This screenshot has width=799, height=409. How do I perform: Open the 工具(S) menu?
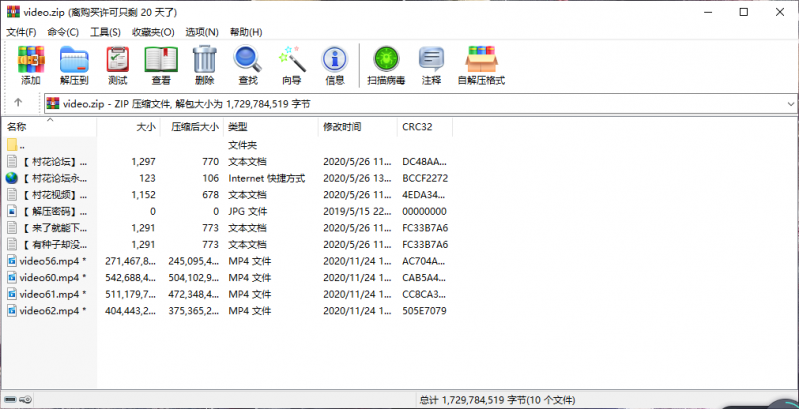106,32
